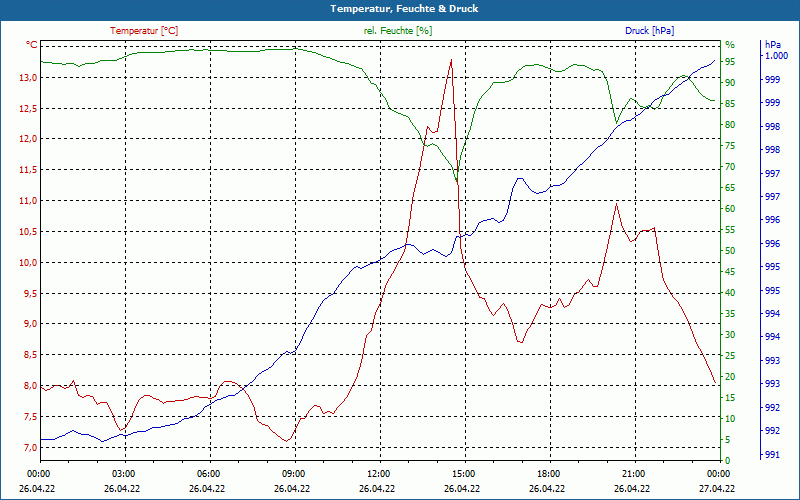Click the temperature axis value 12,5
Screen dimensions: 800x500
click(x=29, y=108)
